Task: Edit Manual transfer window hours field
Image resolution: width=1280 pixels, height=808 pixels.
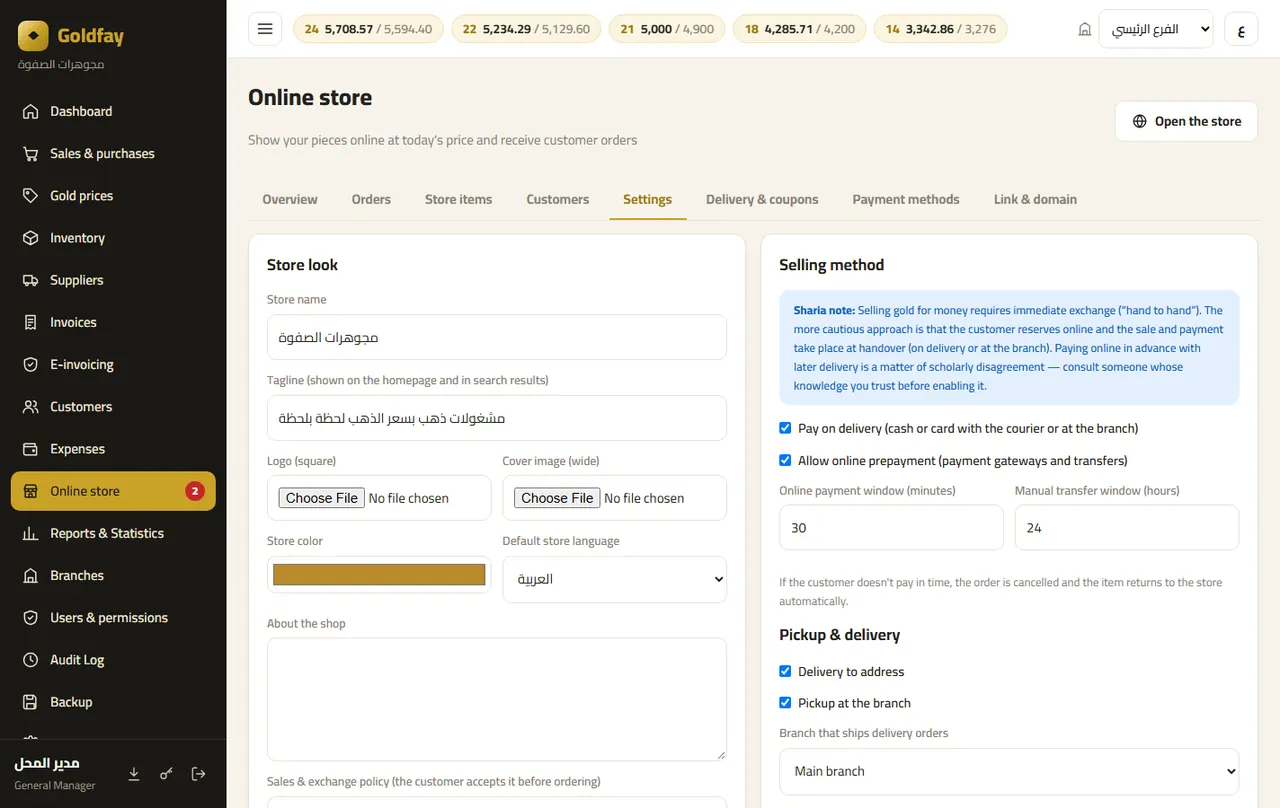Action: (x=1127, y=527)
